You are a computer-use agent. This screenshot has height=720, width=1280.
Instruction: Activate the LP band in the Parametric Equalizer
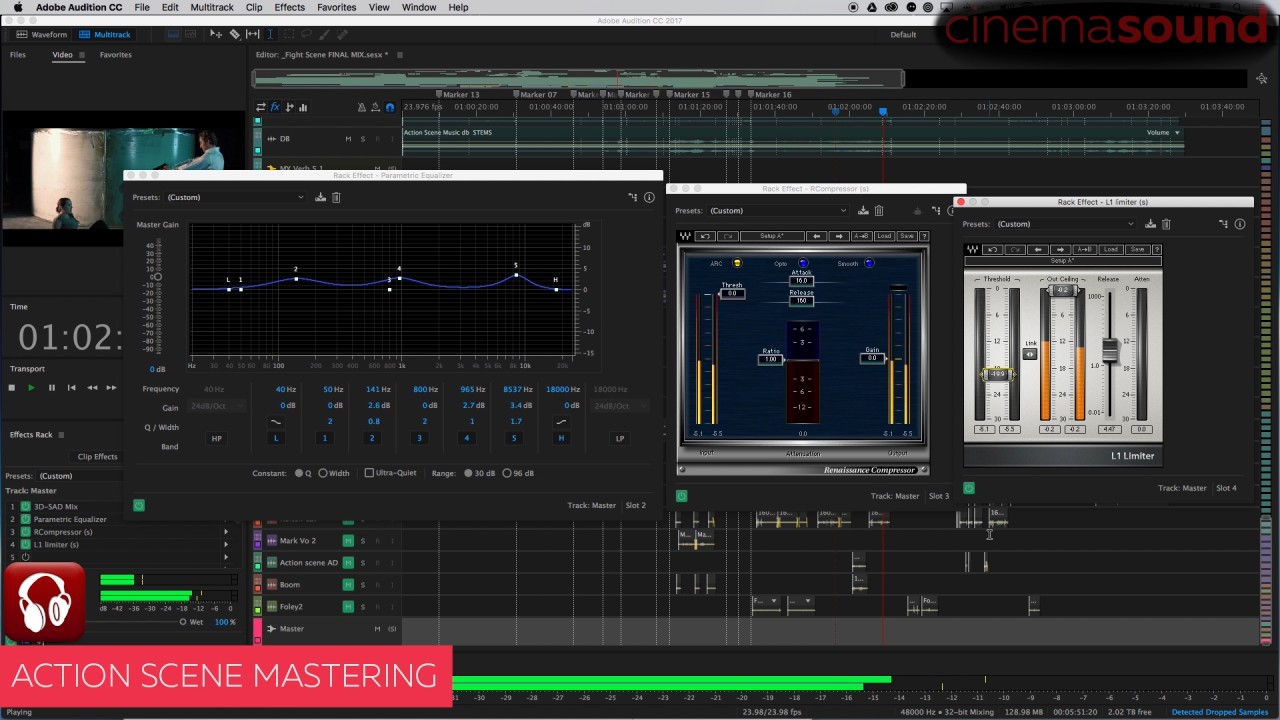(620, 438)
